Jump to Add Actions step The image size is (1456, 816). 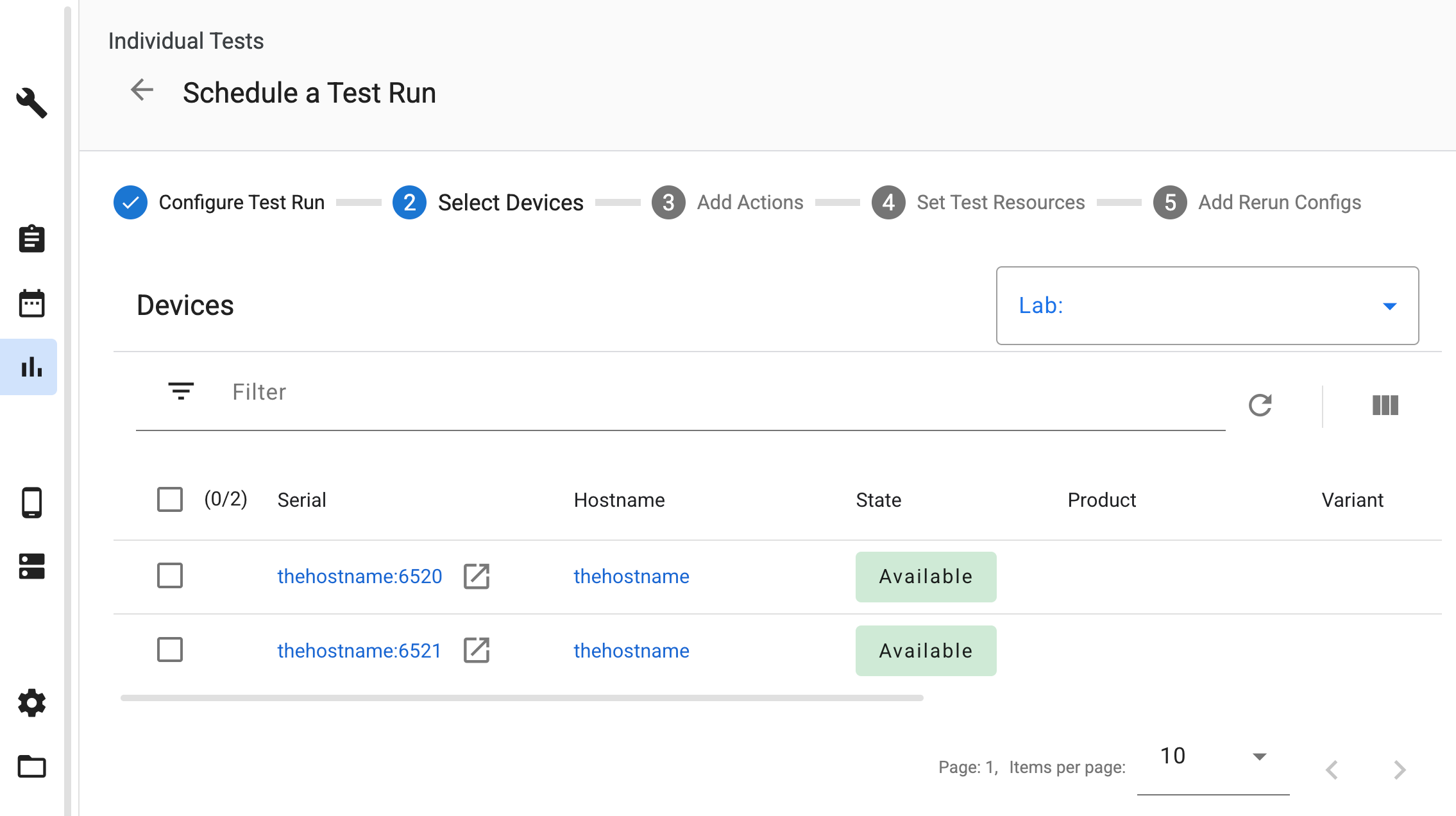click(727, 202)
